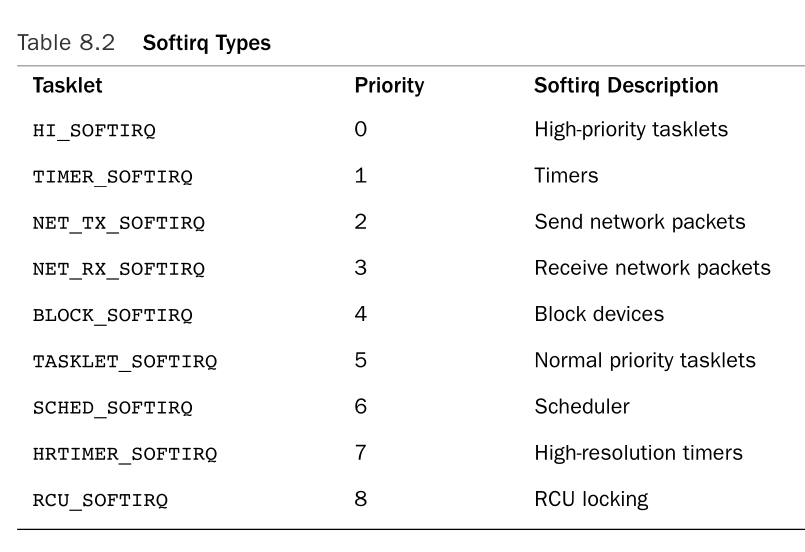This screenshot has width=805, height=552.
Task: Click the Receive network packets description
Action: click(x=652, y=268)
